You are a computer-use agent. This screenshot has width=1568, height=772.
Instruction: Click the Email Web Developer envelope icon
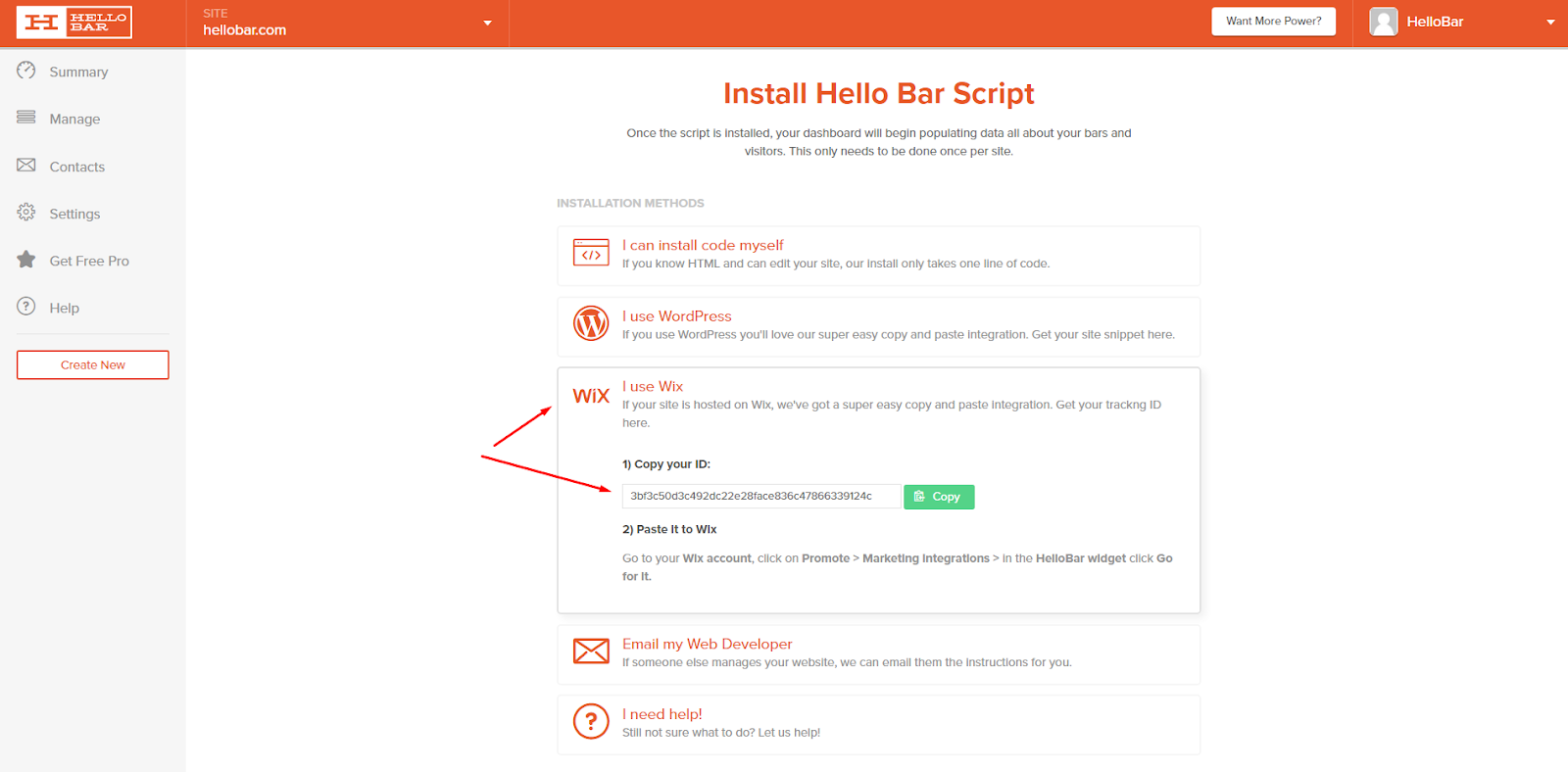tap(591, 651)
